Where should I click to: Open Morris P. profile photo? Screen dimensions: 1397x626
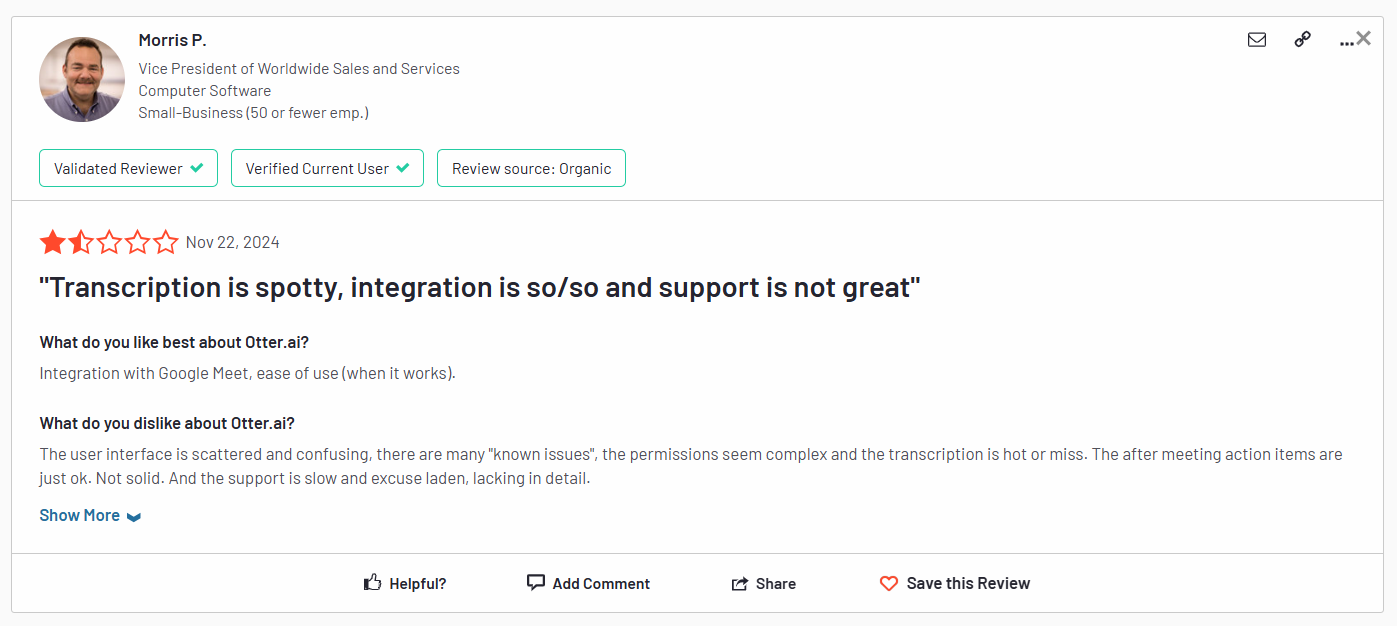tap(82, 80)
